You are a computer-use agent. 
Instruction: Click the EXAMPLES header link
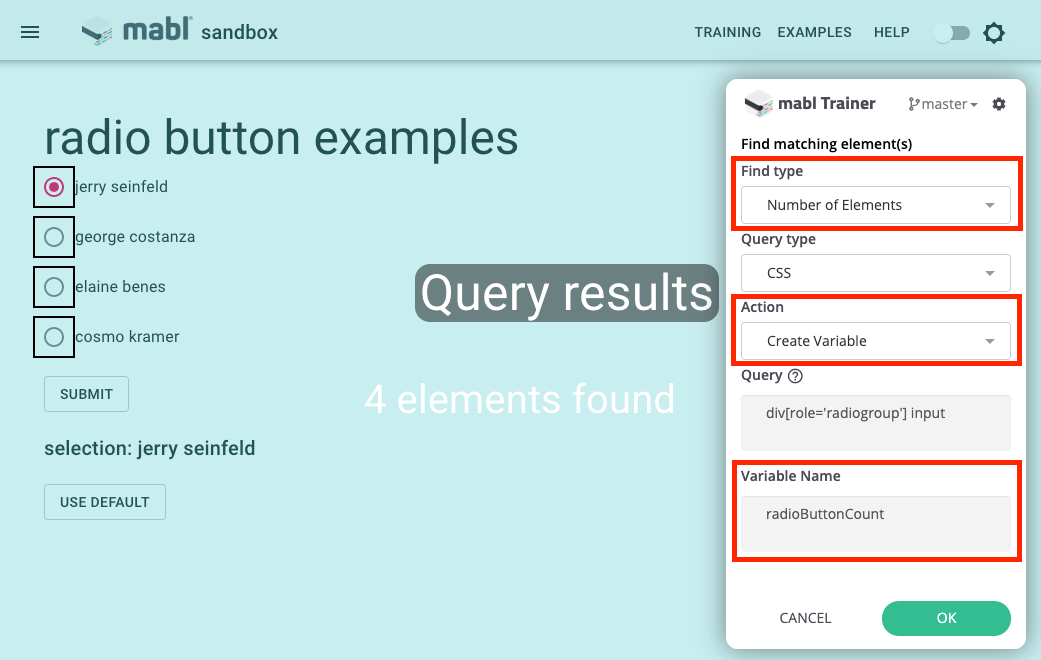coord(814,32)
